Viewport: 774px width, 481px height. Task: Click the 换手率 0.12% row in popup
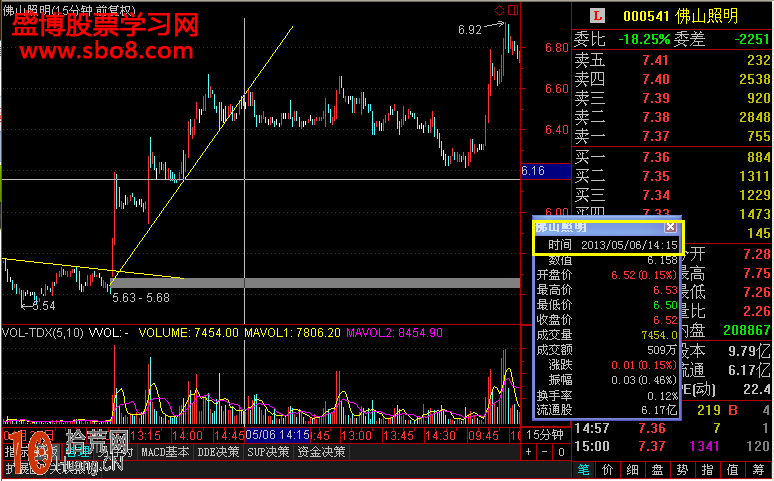tap(607, 396)
